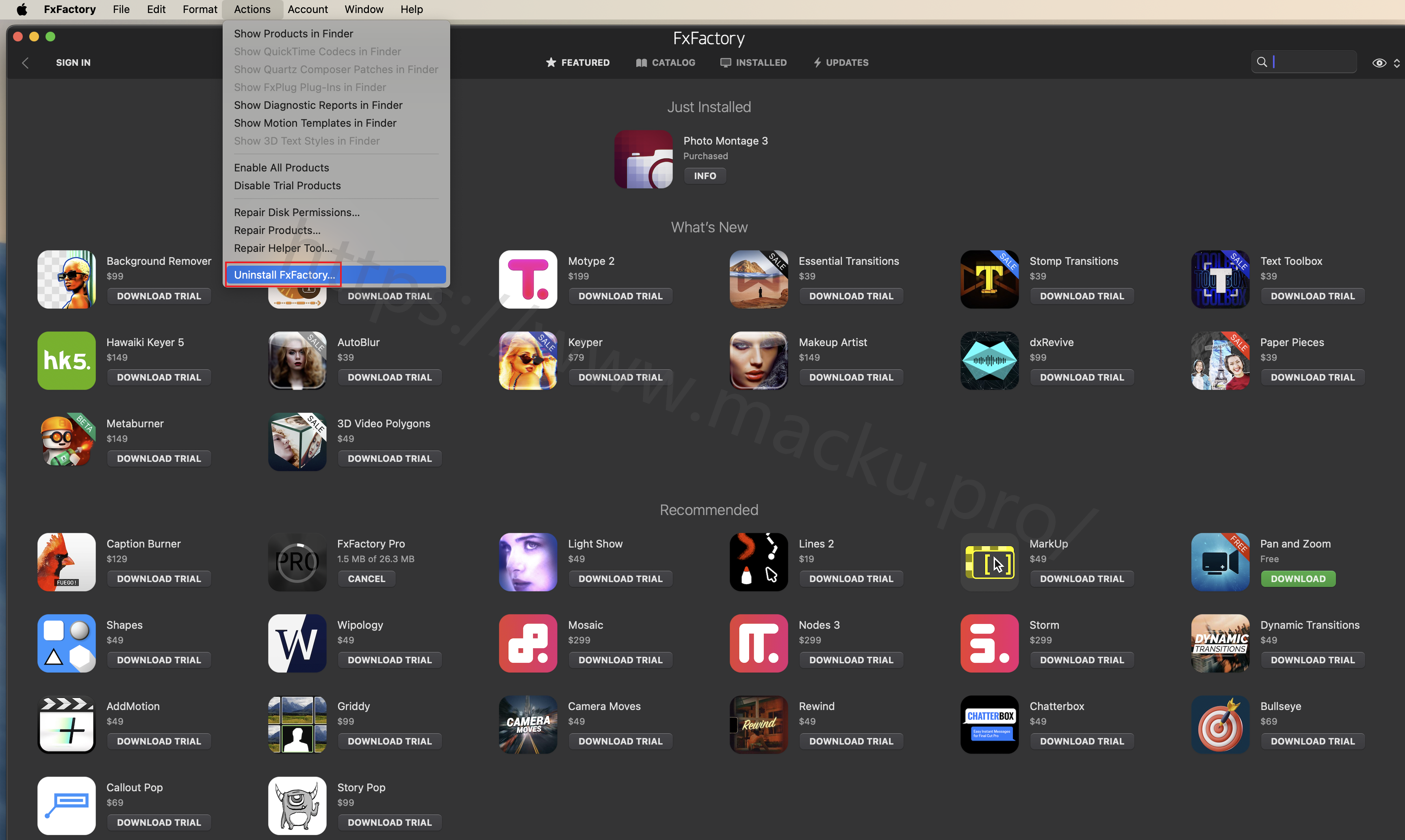Viewport: 1405px width, 840px height.
Task: Choose Enable All Products
Action: pyautogui.click(x=336, y=167)
